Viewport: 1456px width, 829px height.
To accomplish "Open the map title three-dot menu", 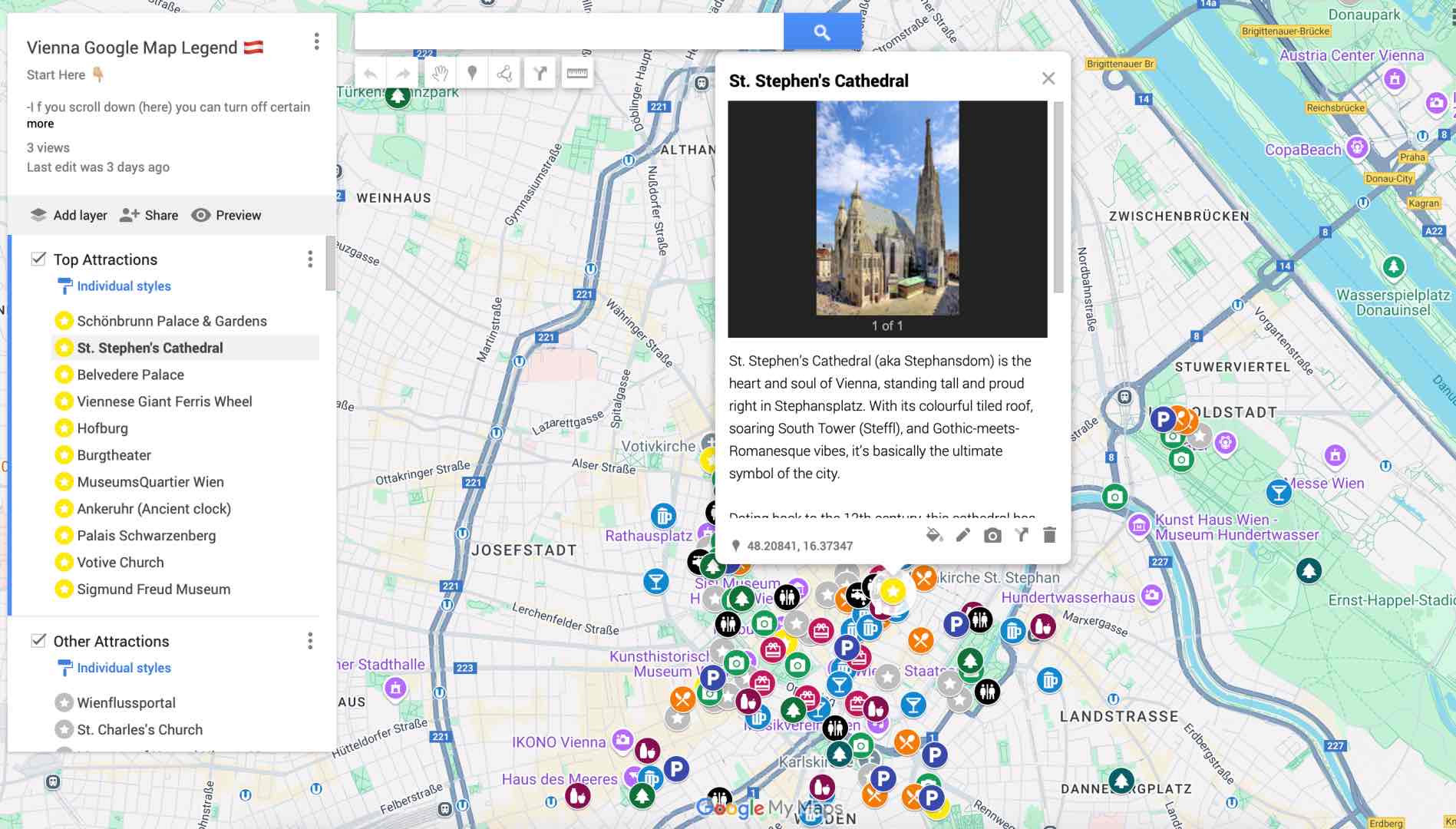I will (316, 41).
